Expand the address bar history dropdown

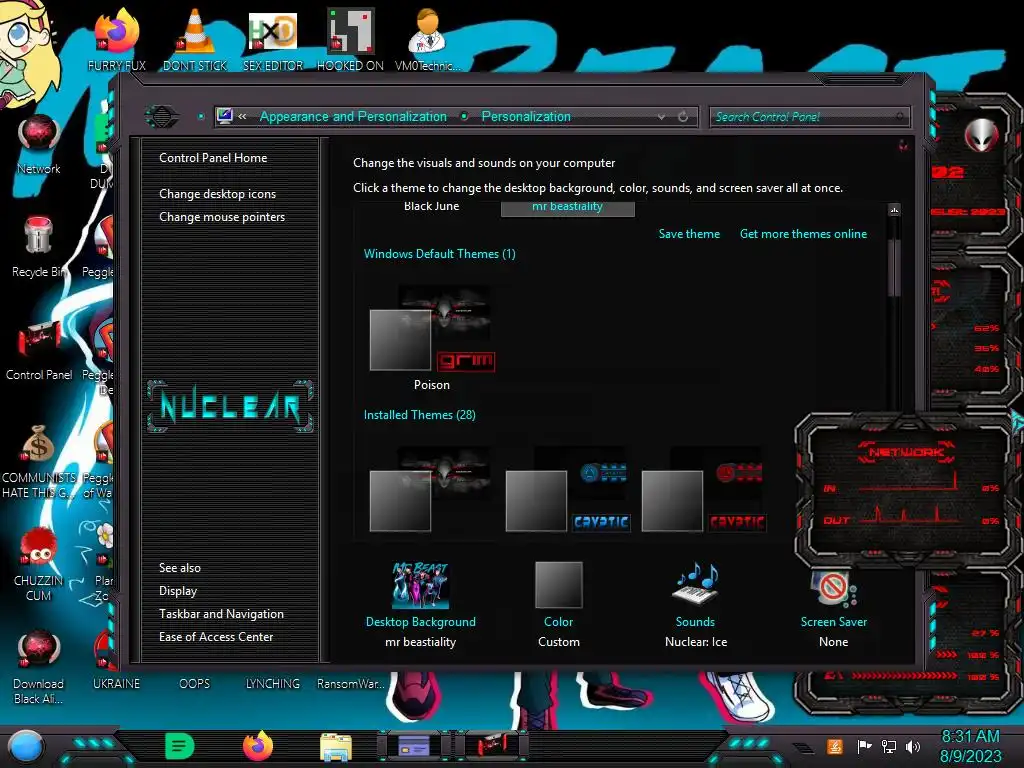pyautogui.click(x=662, y=117)
